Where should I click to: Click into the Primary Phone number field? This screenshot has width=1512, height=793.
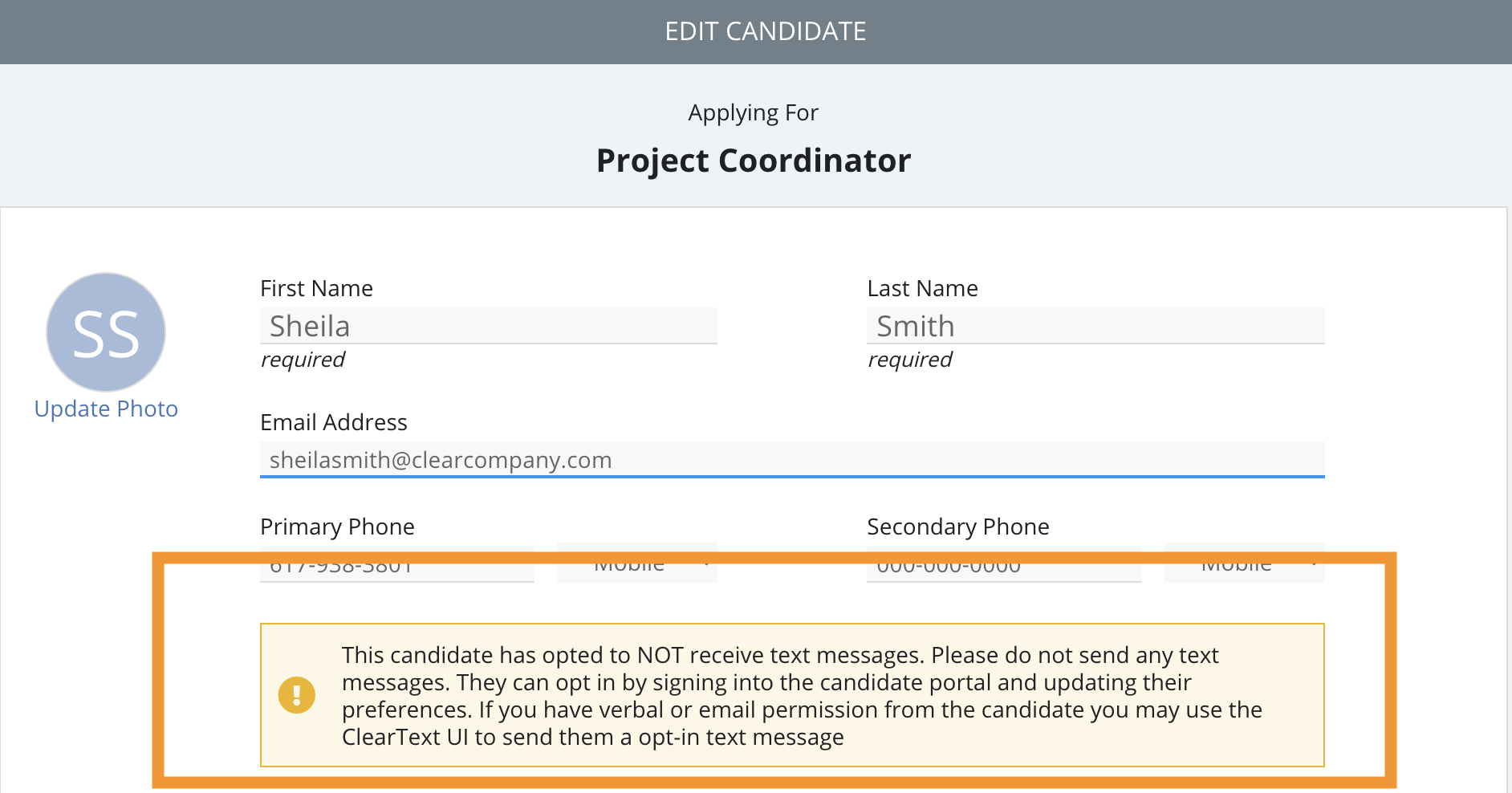pos(397,564)
